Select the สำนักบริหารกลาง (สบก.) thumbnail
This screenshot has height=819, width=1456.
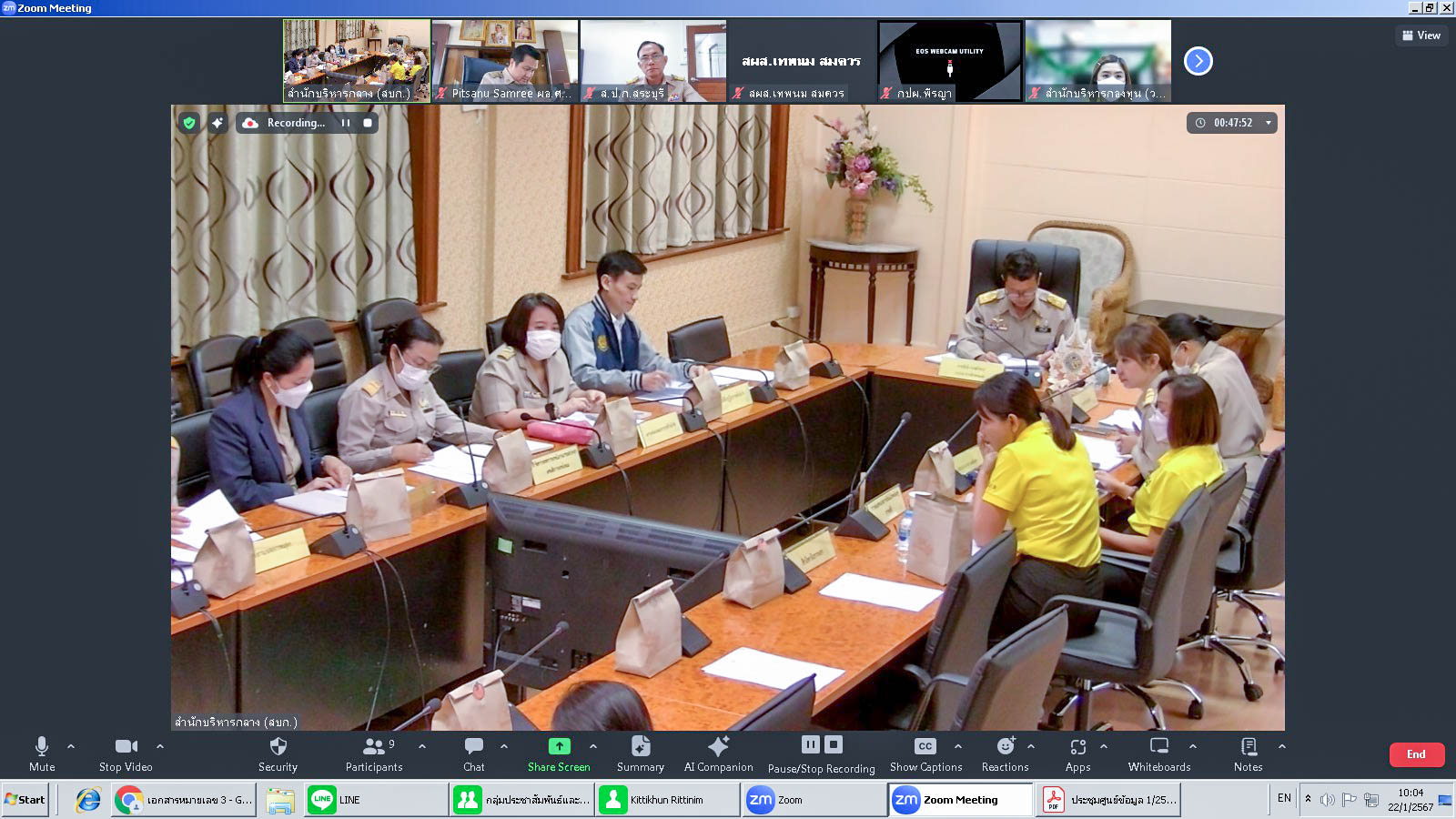357,61
